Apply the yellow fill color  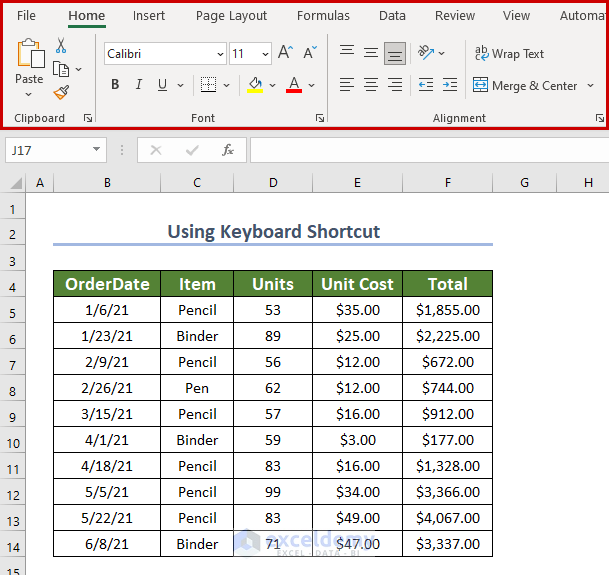pos(255,85)
